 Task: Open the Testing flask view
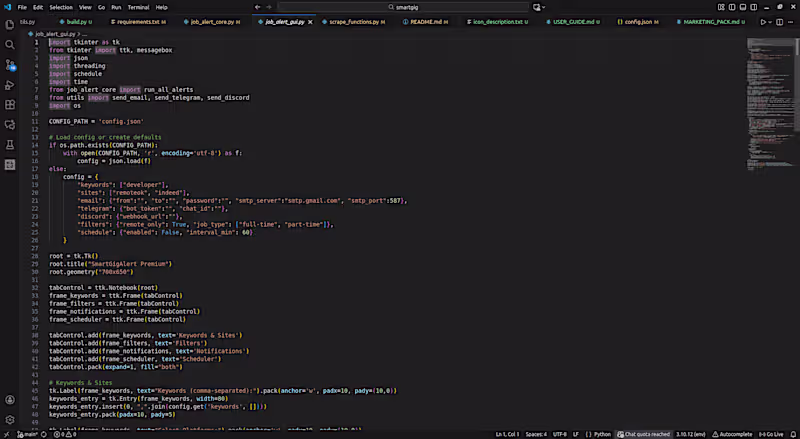tap(10, 145)
